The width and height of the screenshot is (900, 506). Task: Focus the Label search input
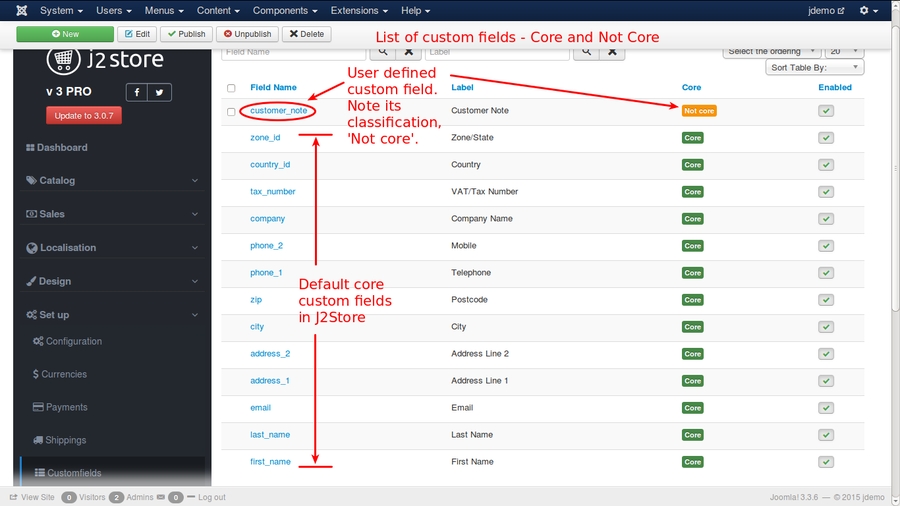pyautogui.click(x=497, y=52)
